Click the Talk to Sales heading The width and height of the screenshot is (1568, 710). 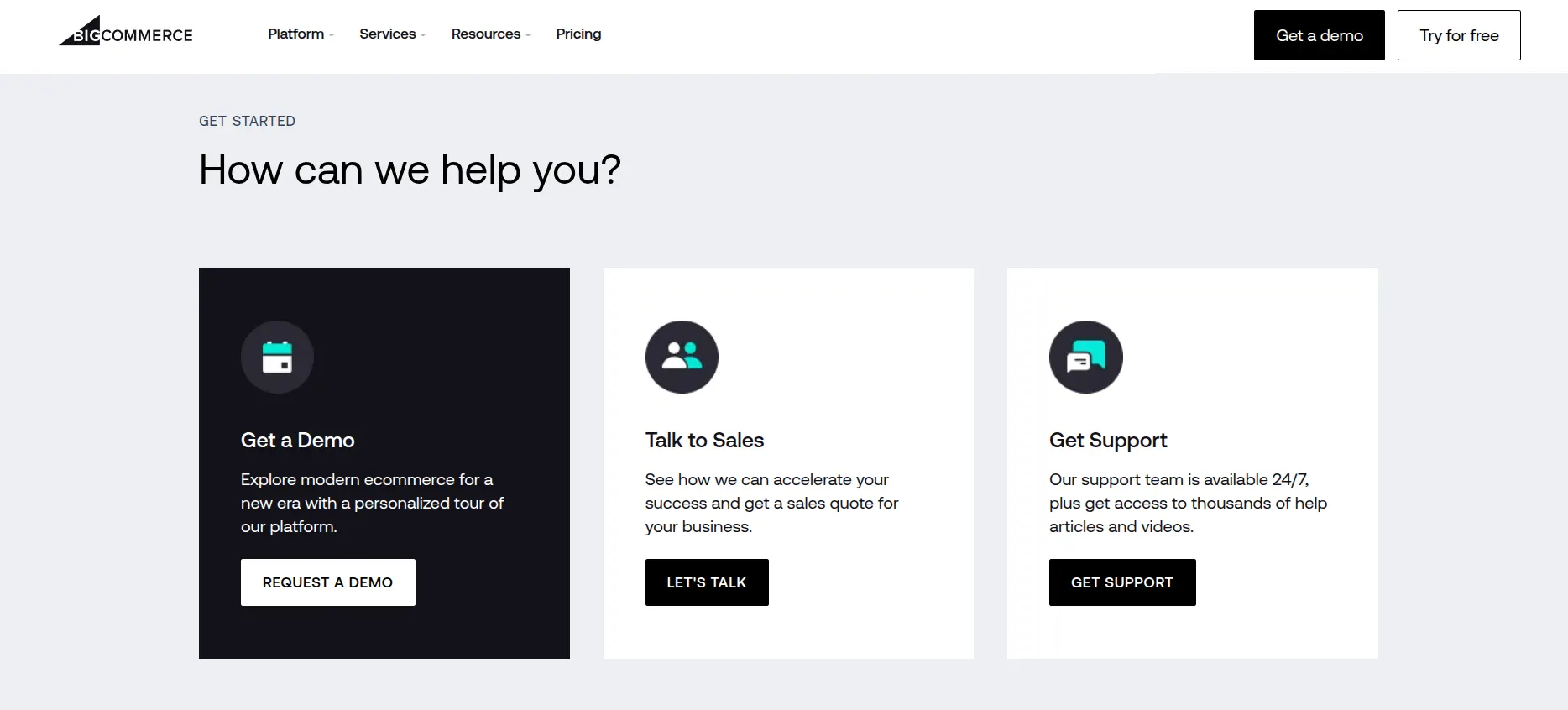pos(704,441)
